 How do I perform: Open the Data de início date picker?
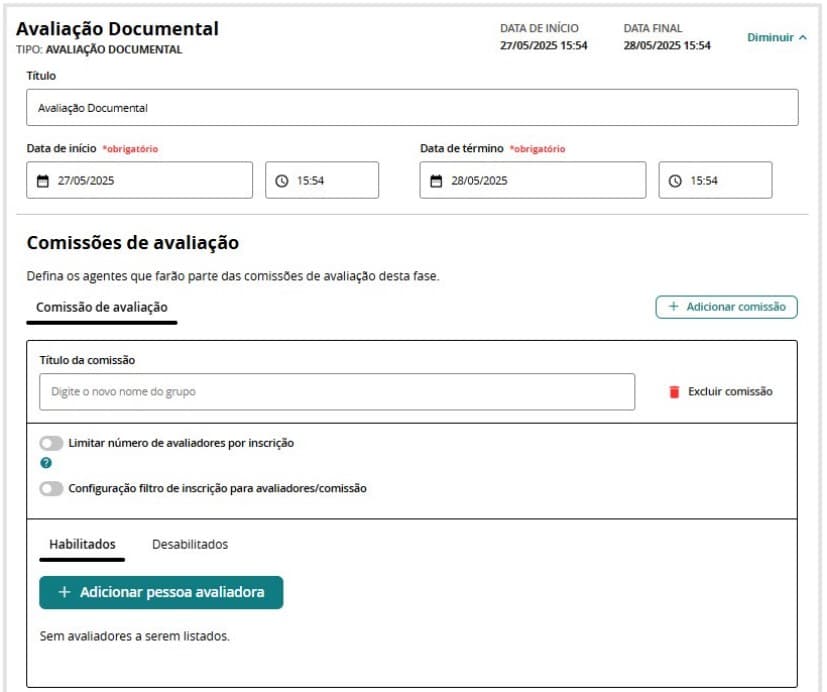point(139,181)
